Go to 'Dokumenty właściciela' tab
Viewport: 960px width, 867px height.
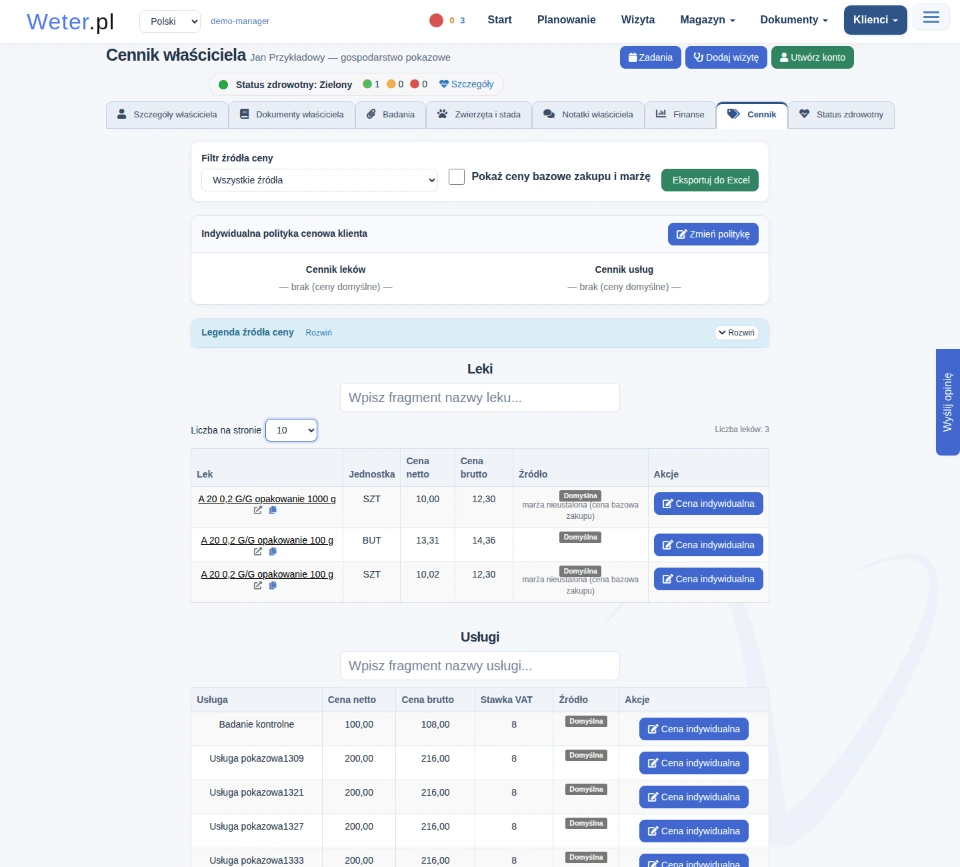(291, 114)
